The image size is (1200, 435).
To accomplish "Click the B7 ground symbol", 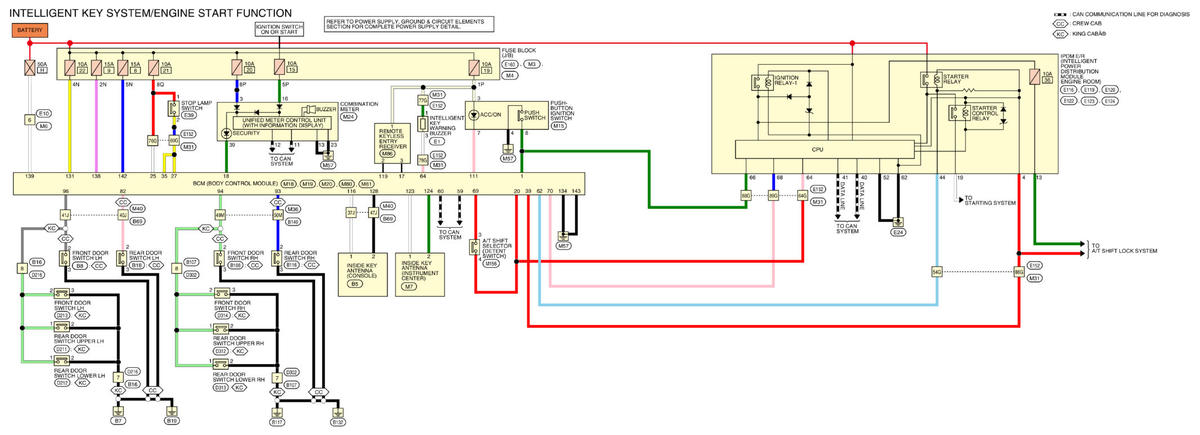I will (x=118, y=412).
